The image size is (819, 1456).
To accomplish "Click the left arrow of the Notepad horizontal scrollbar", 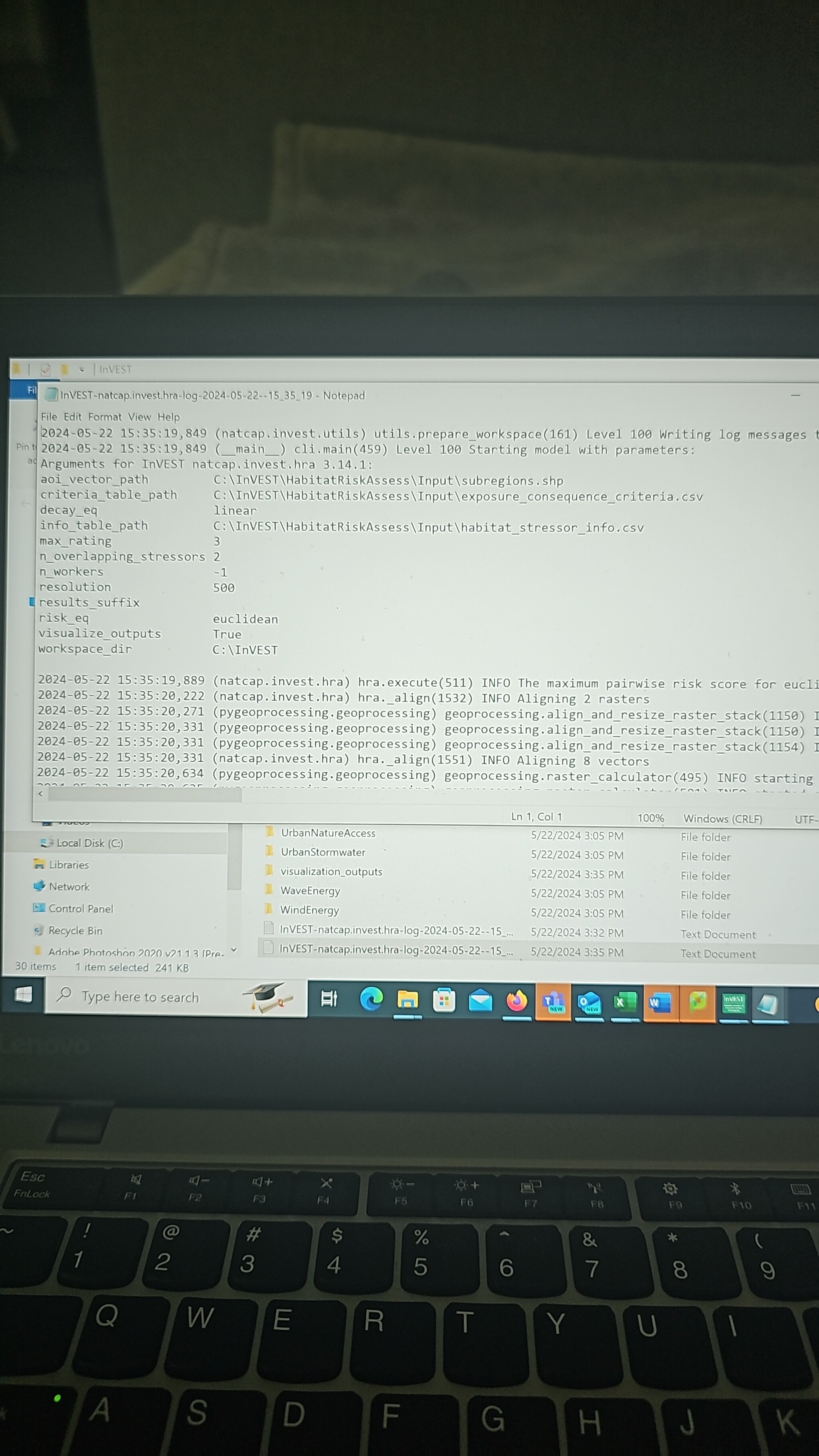I will (x=41, y=794).
